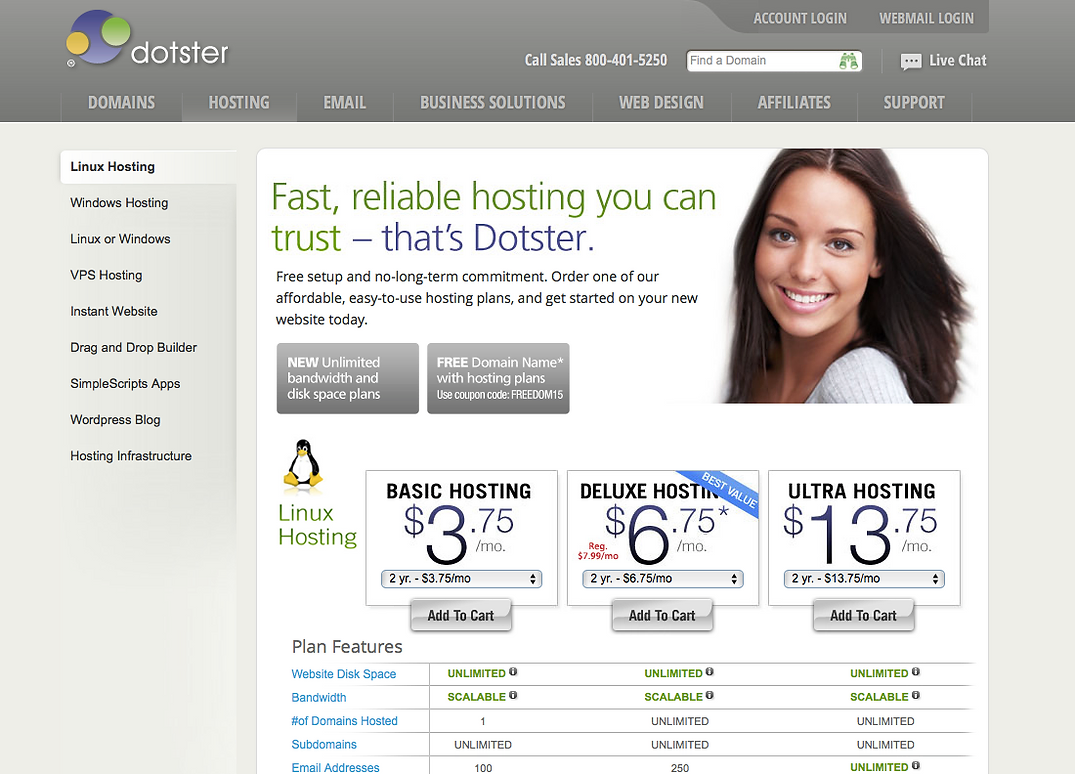Viewport: 1075px width, 774px height.
Task: Click the Basic plan email addresses value 100
Action: [x=483, y=768]
